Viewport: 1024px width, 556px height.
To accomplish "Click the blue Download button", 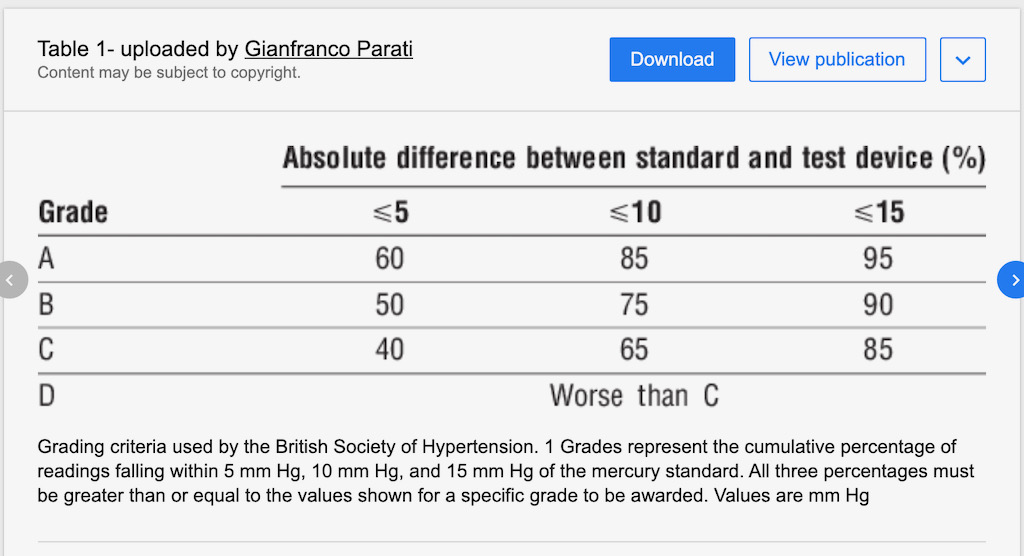I will click(x=672, y=60).
